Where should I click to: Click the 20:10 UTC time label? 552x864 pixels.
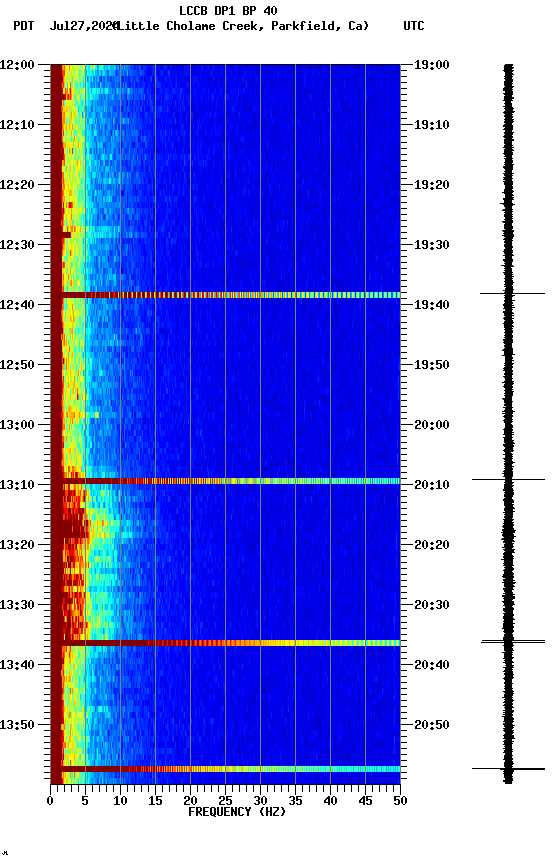pyautogui.click(x=432, y=485)
